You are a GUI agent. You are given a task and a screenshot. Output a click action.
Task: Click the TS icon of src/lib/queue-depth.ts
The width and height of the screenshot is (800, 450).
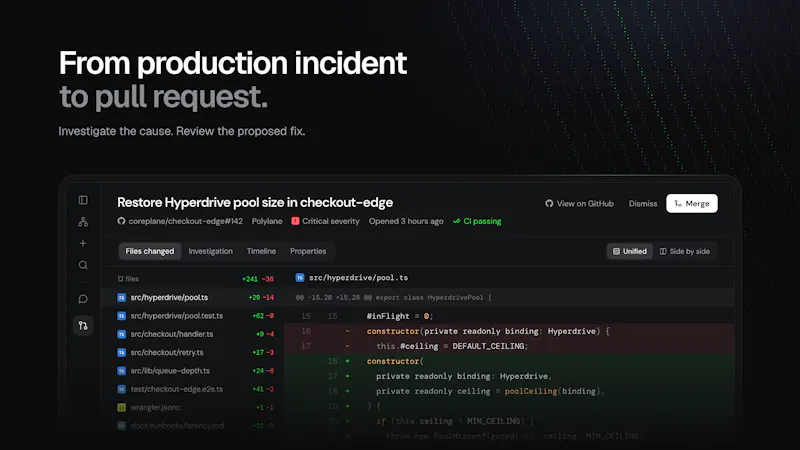[x=121, y=371]
